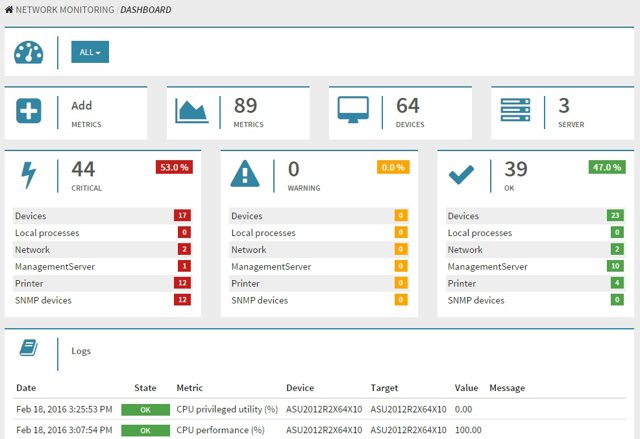Screen dimensions: 640x439
Task: Open the ALL filter dropdown
Action: click(x=90, y=52)
